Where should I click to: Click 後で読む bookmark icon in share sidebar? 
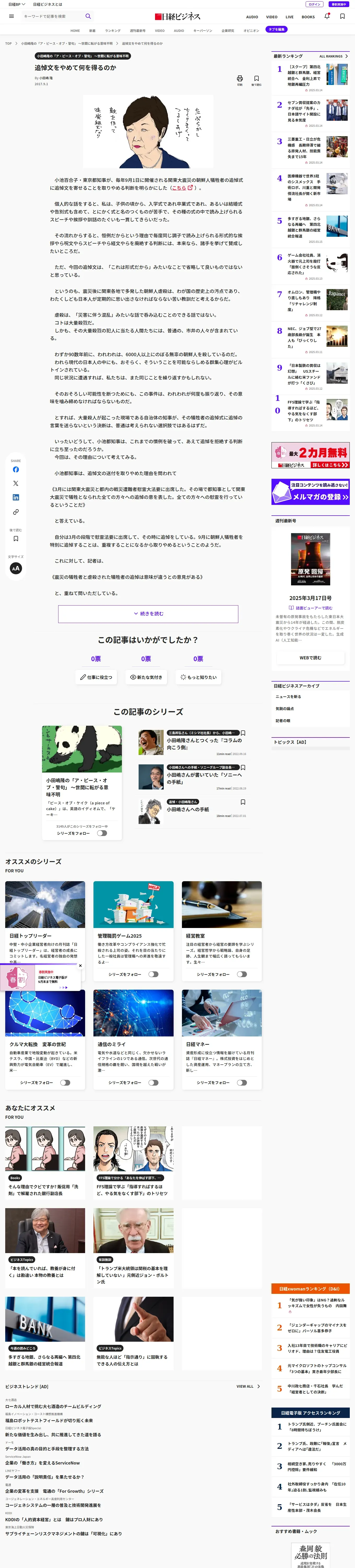(16, 538)
